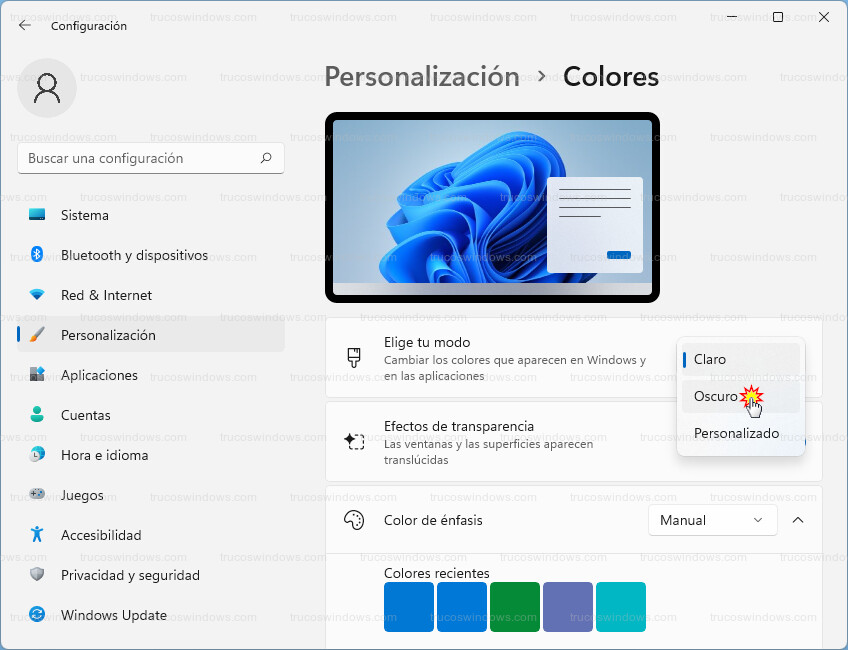Go to Privacidad y seguridad
The image size is (848, 650).
[x=130, y=575]
